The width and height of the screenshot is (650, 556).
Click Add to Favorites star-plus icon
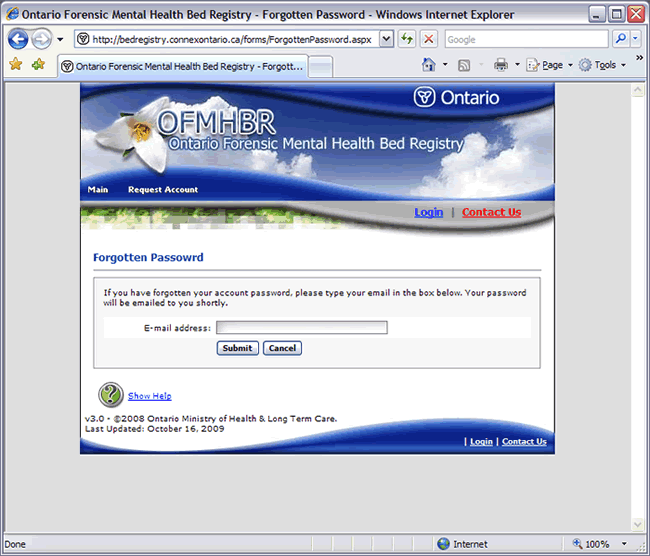(38, 64)
